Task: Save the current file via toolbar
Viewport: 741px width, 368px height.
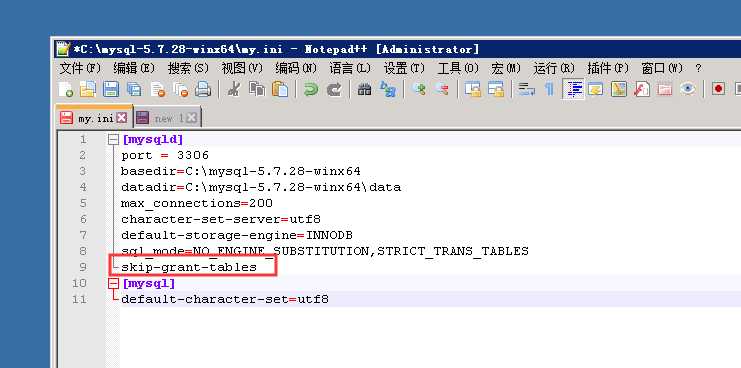Action: [x=111, y=89]
